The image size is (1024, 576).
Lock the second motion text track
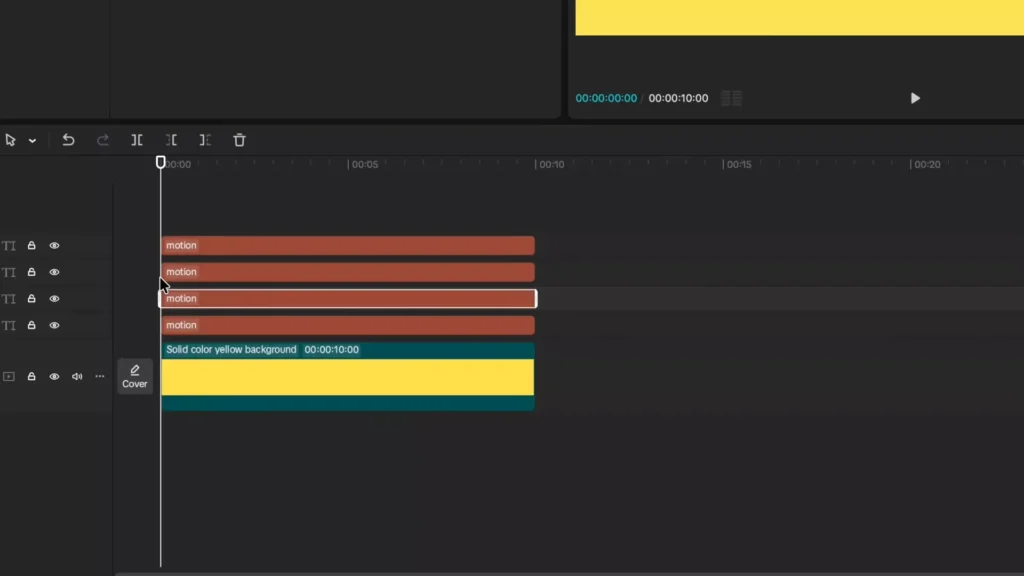31,272
